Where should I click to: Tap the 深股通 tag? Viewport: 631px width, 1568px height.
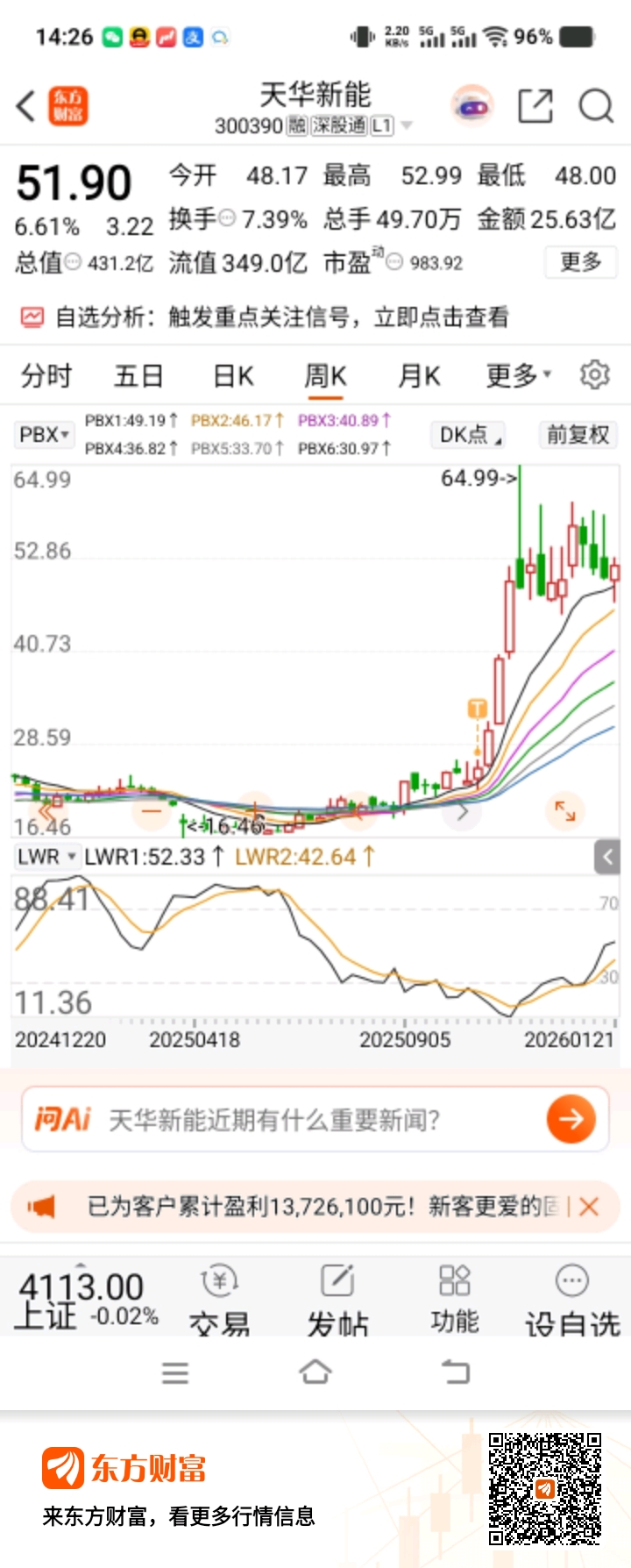pos(339,126)
